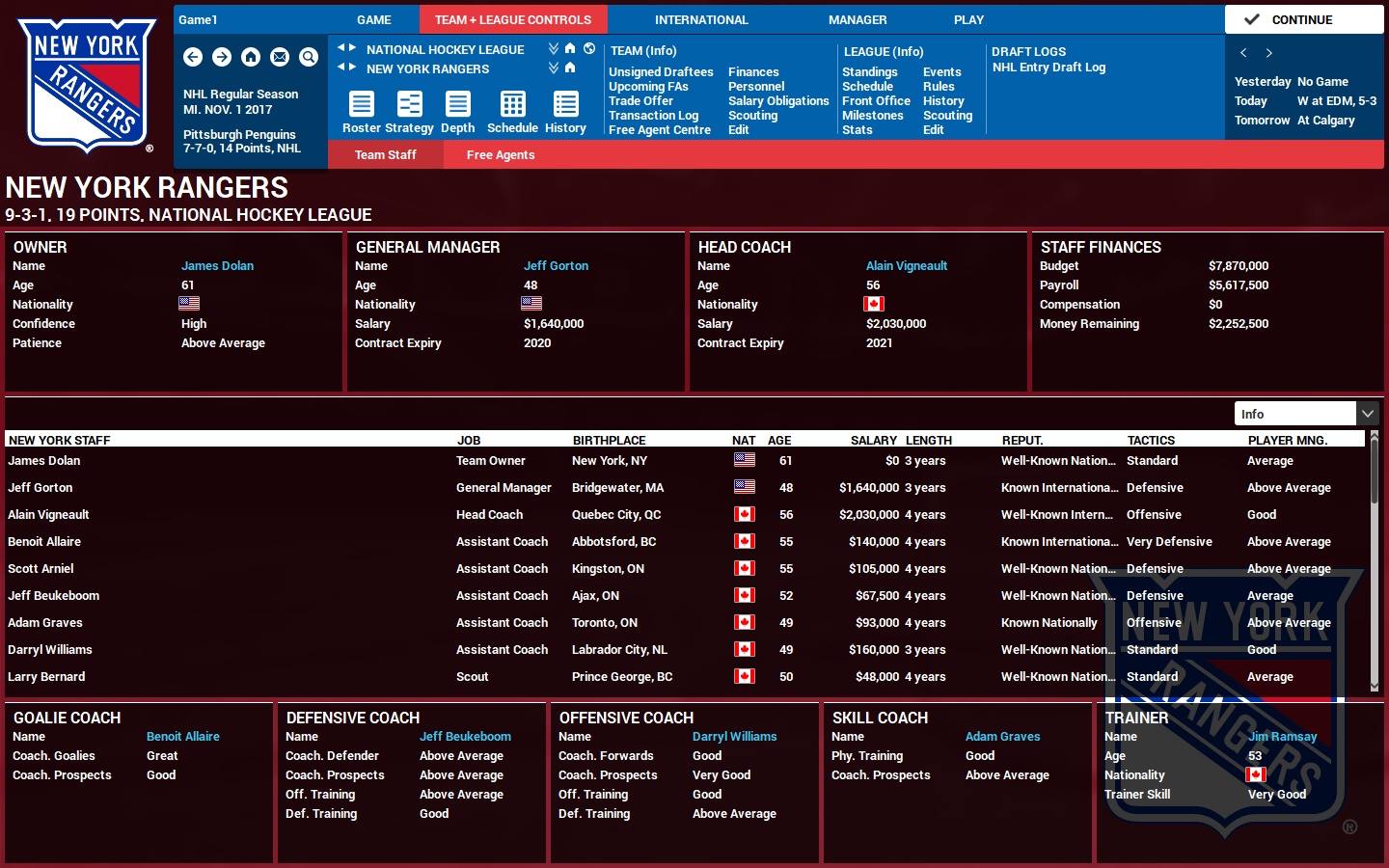
Task: Switch to the Free Agents tab
Action: click(x=501, y=154)
